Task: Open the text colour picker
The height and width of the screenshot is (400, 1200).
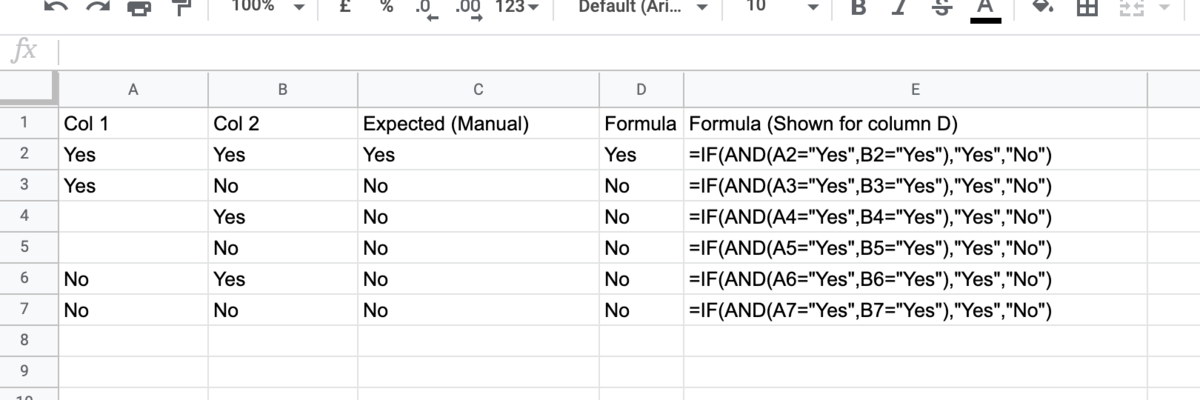Action: coord(985,8)
